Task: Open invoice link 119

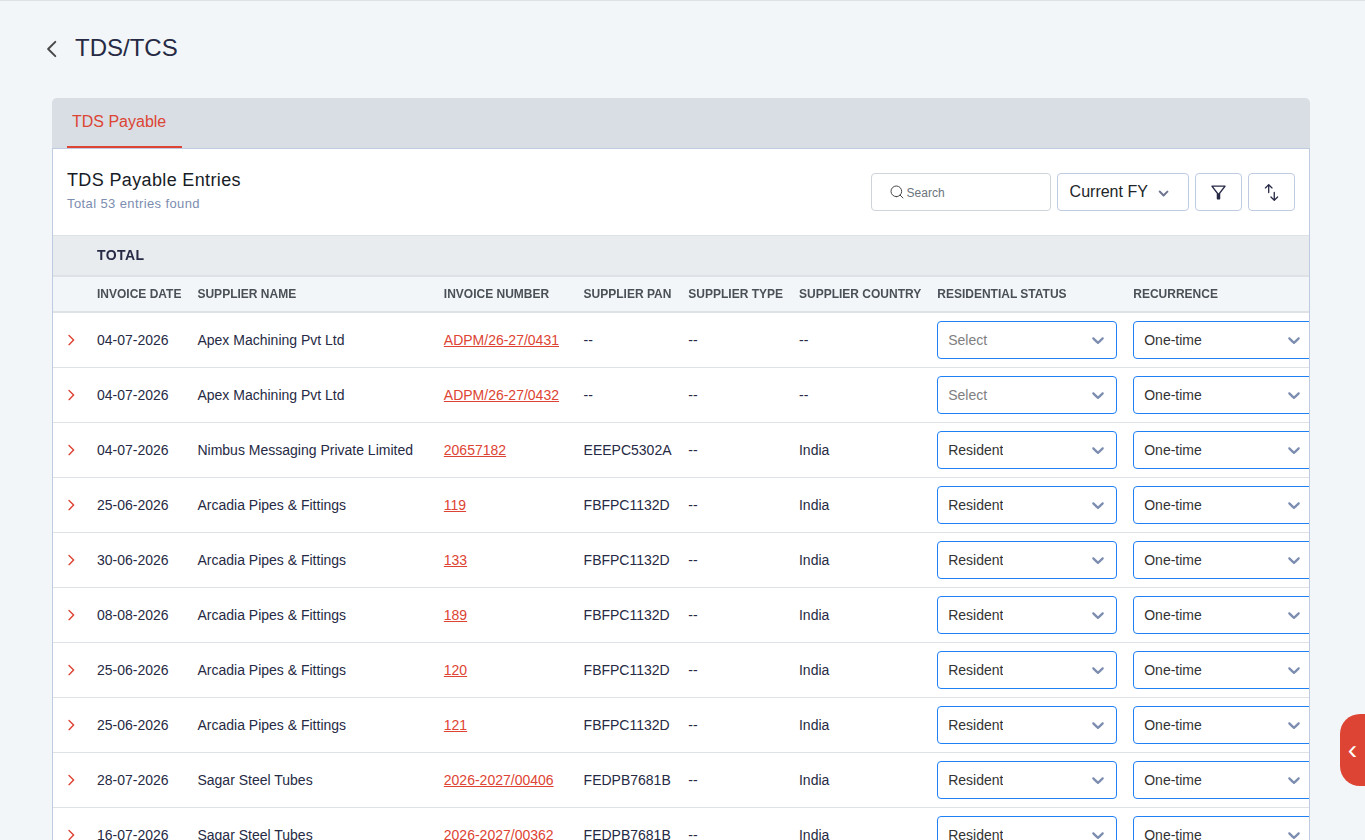Action: coord(455,505)
